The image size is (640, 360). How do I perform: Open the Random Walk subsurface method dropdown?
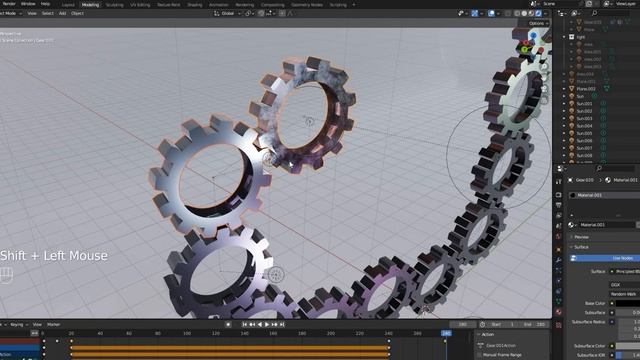point(625,294)
